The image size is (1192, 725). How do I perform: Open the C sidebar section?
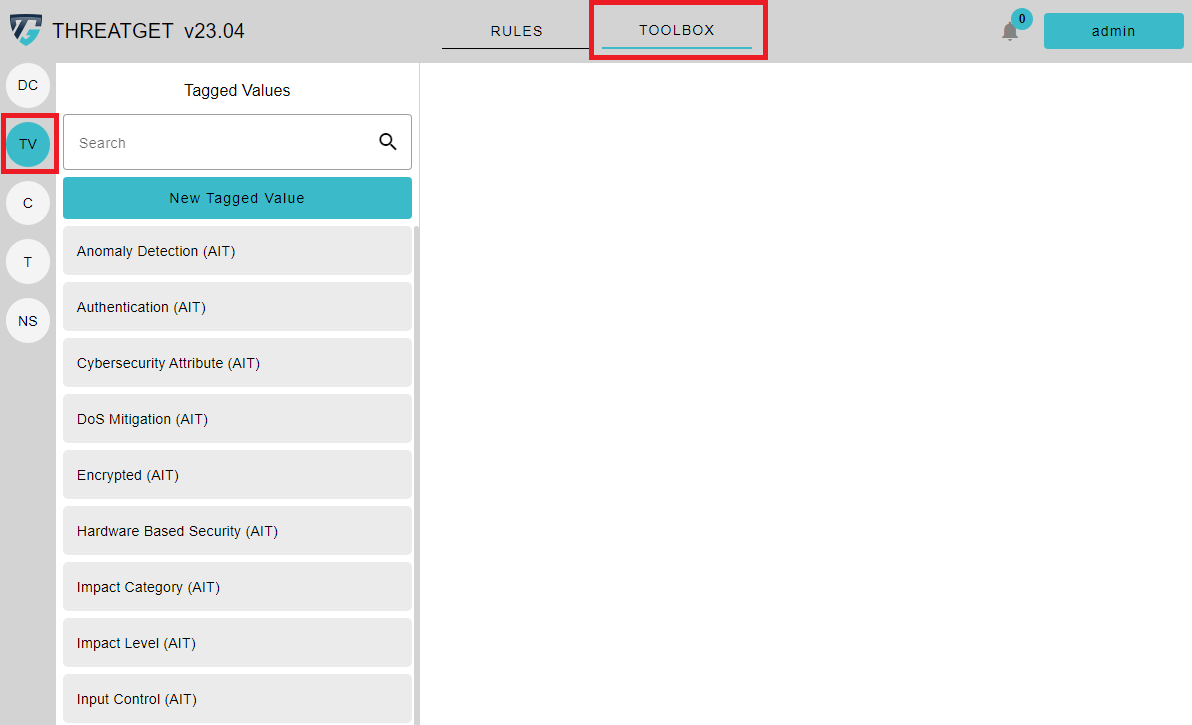coord(28,203)
